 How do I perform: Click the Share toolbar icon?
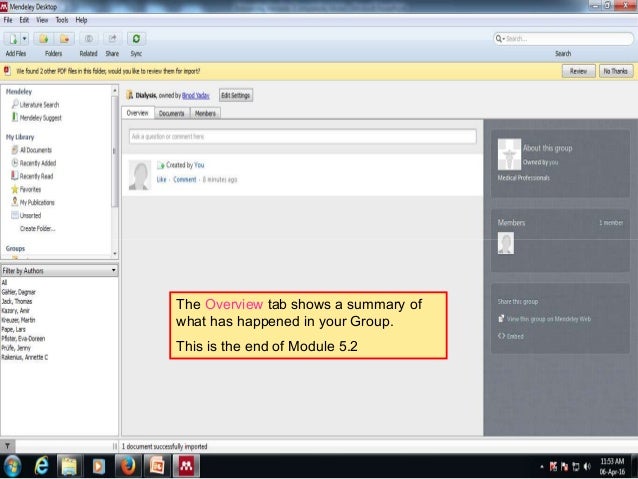(x=112, y=39)
